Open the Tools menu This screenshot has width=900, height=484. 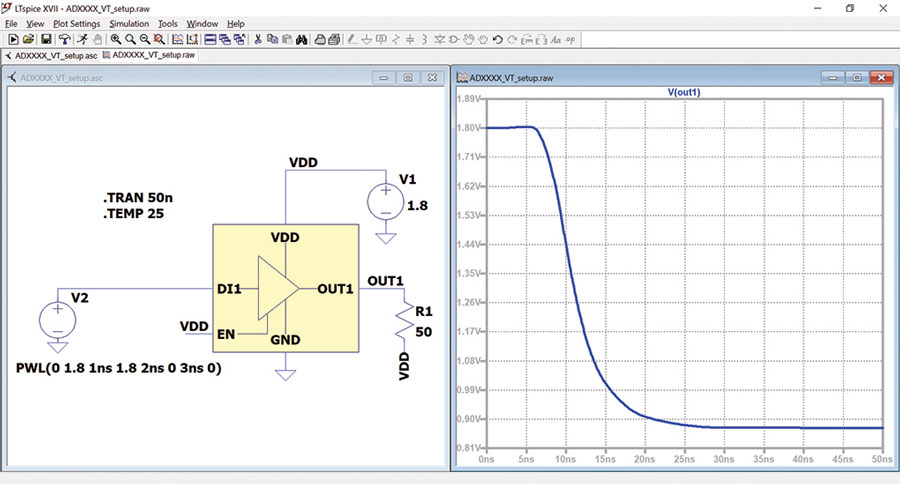(x=168, y=24)
